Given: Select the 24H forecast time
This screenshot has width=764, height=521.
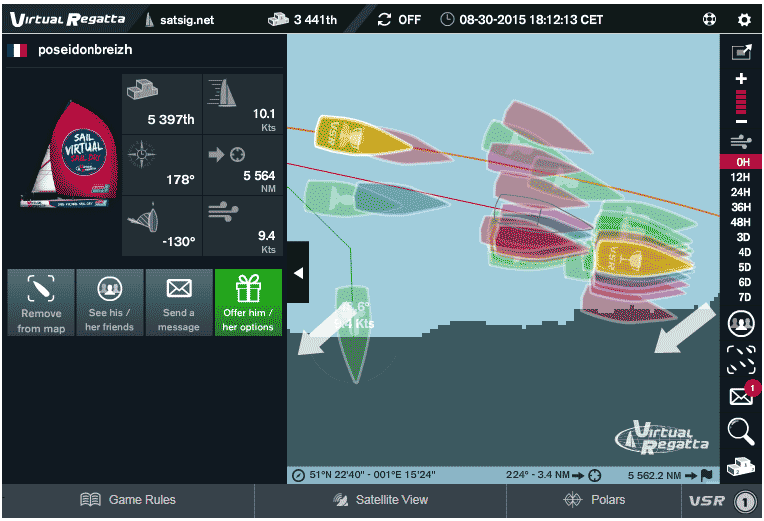Looking at the screenshot, I should (741, 192).
